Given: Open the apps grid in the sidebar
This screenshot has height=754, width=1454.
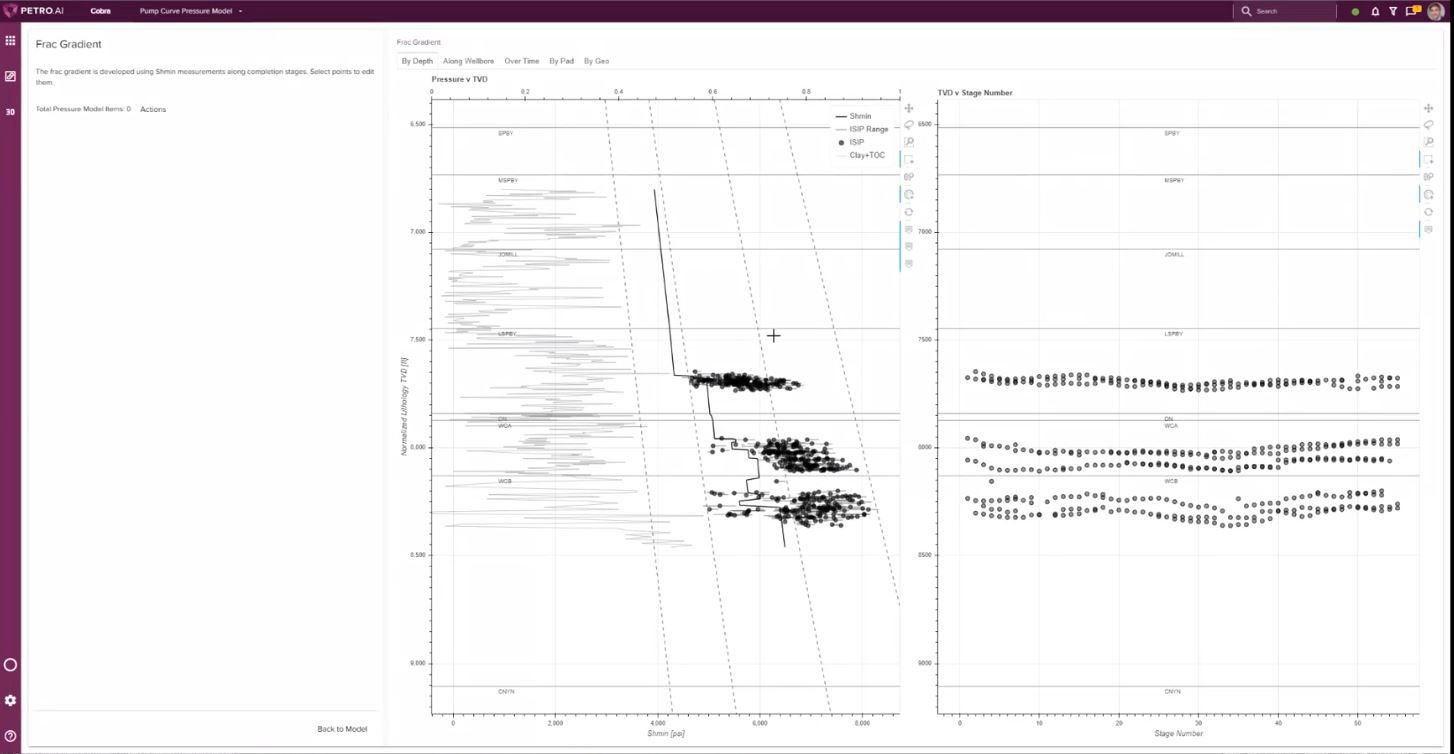Looking at the screenshot, I should coord(10,41).
